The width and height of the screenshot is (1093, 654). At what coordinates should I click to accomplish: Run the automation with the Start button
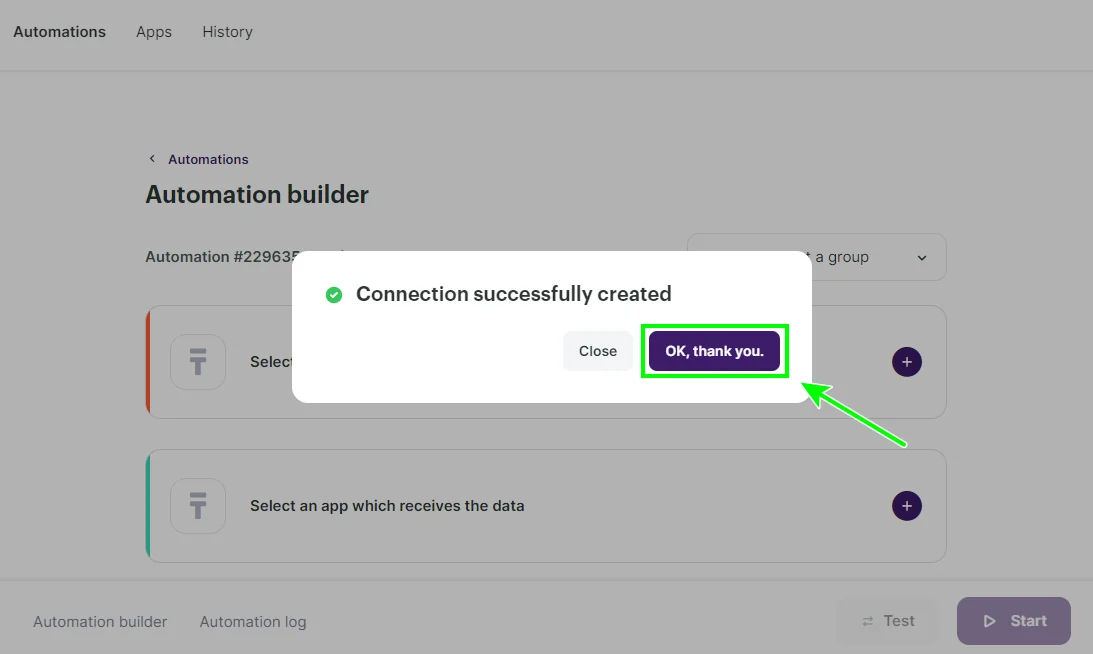tap(1013, 621)
